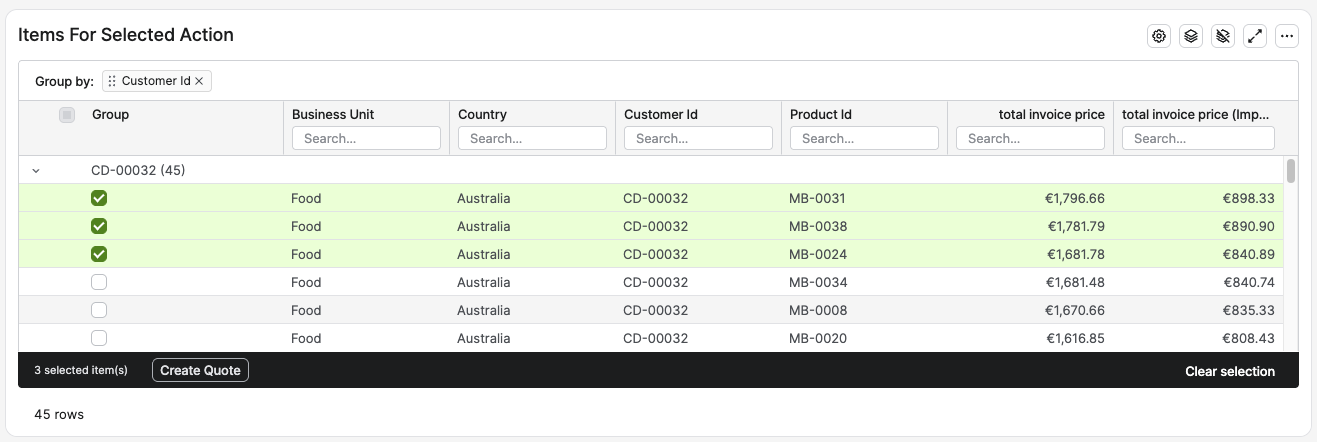
Task: Check the row with product MB-0034
Action: (99, 282)
